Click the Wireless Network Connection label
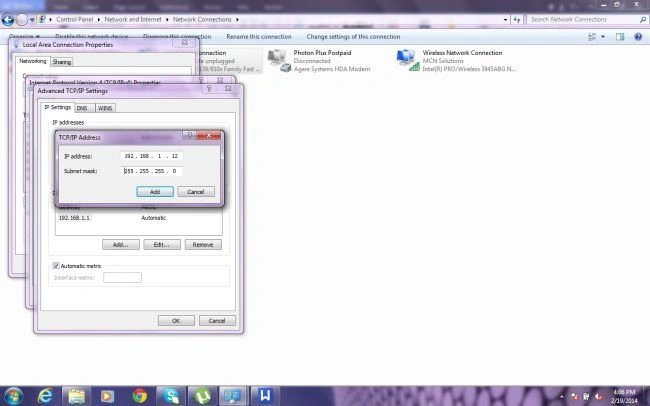This screenshot has height=406, width=650. tap(462, 53)
